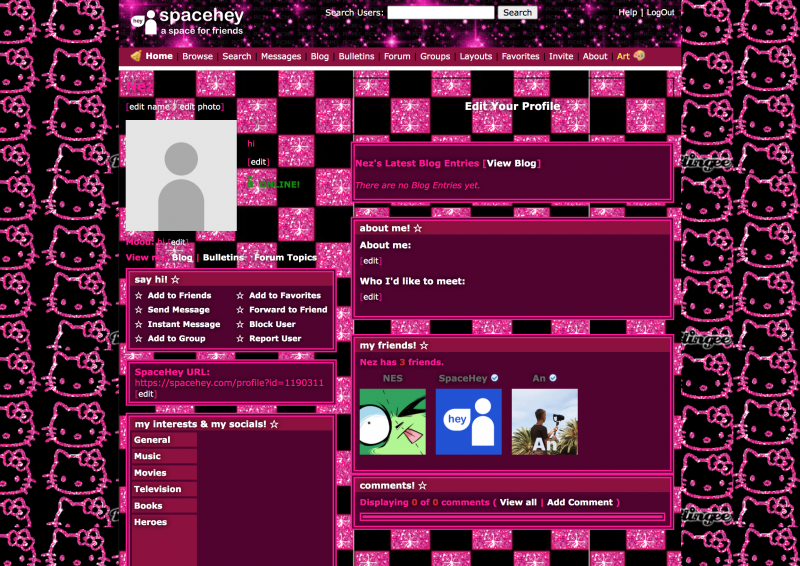
Task: Open NES friend name link
Action: coord(393,378)
